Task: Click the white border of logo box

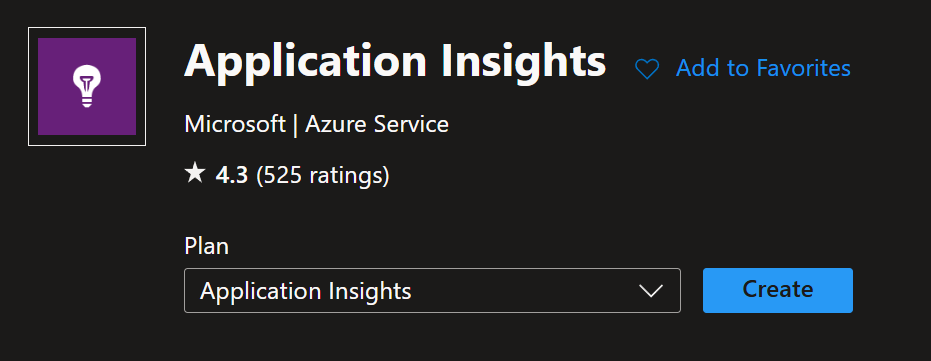Action: 87,28
